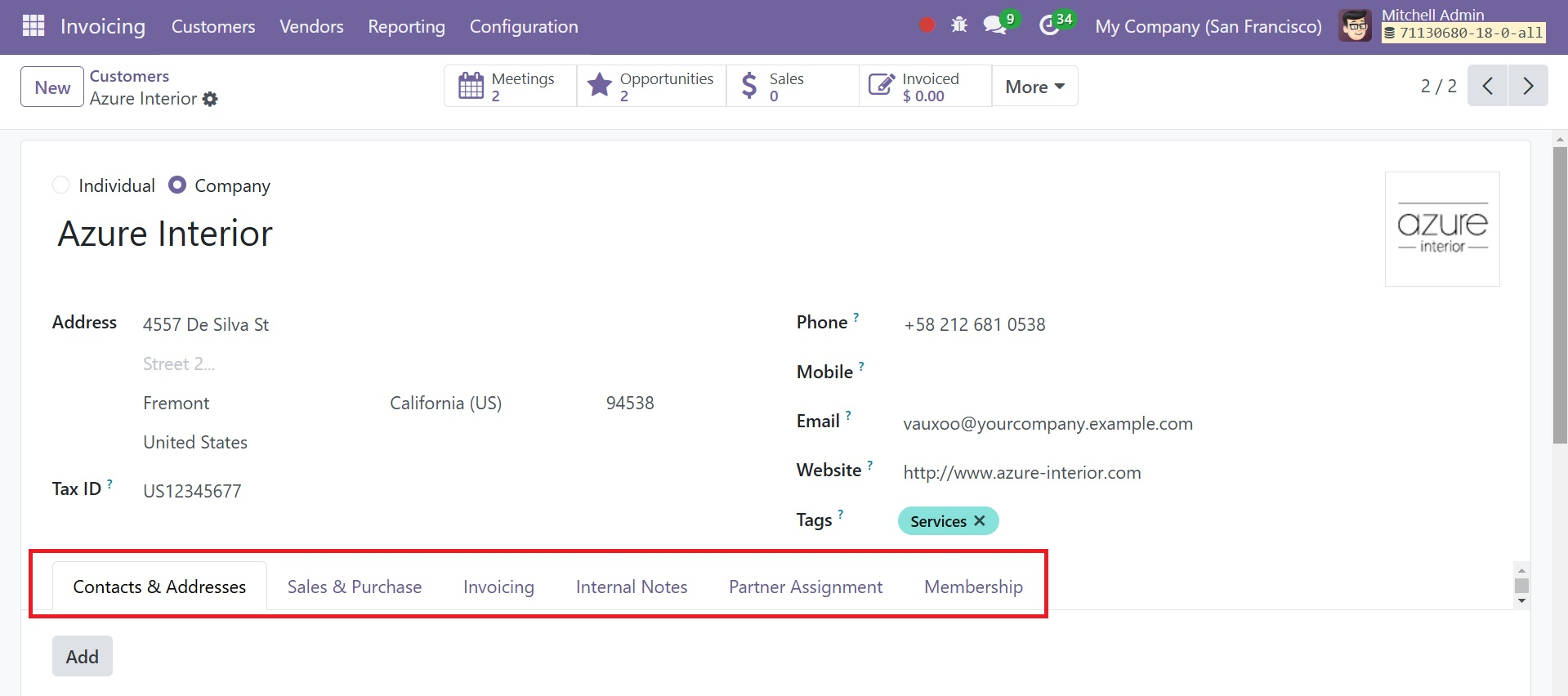Viewport: 1568px width, 696px height.
Task: Switch to Contacts & Addresses tab
Action: 159,587
